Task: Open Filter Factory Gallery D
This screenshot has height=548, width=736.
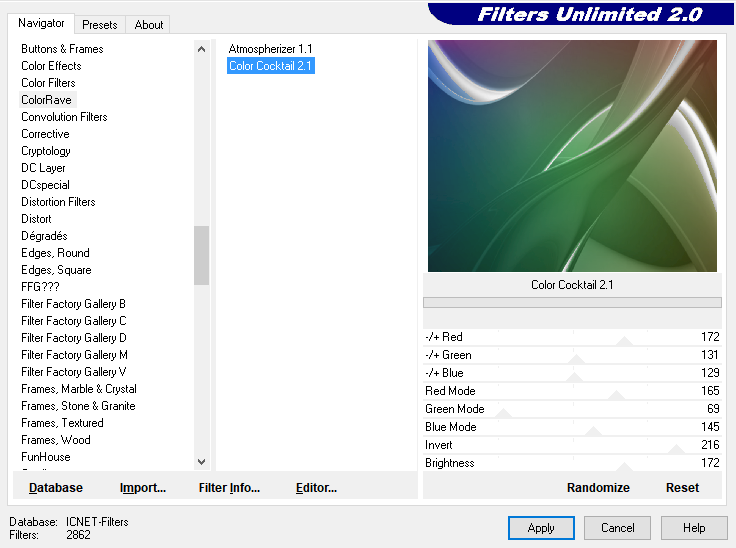Action: (x=74, y=338)
